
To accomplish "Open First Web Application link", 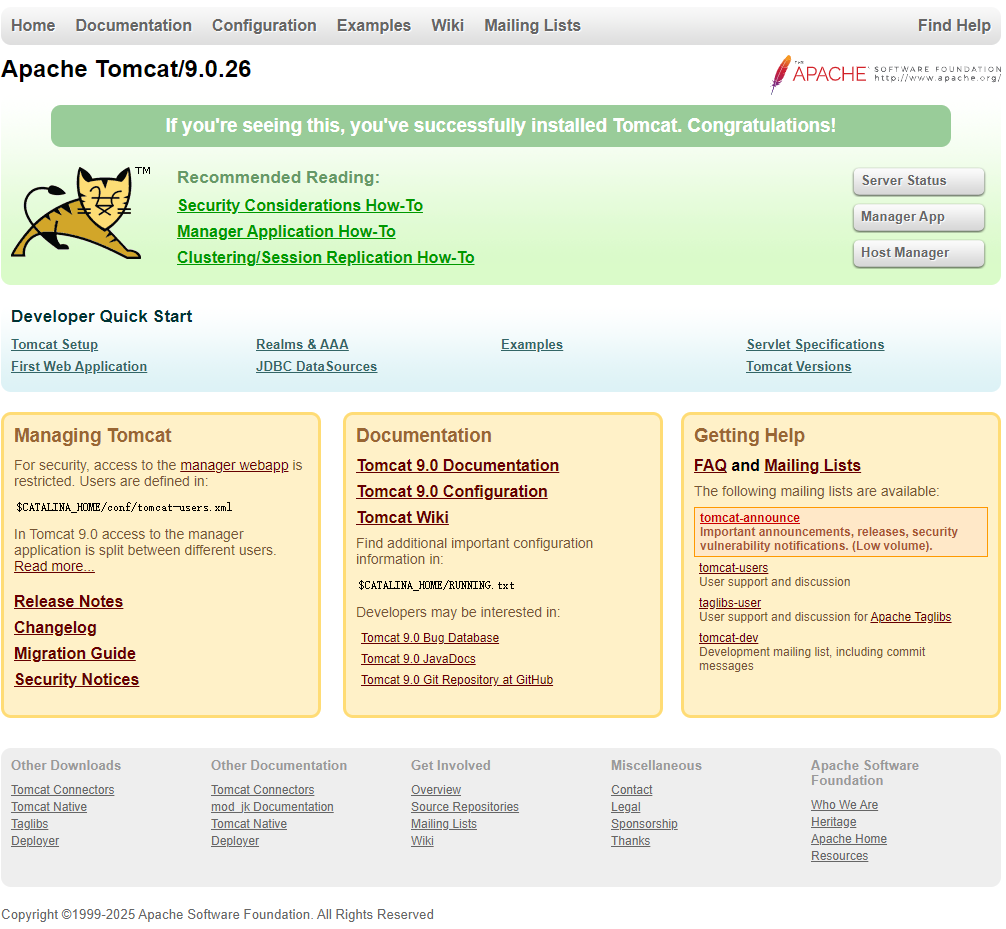I will (x=79, y=366).
